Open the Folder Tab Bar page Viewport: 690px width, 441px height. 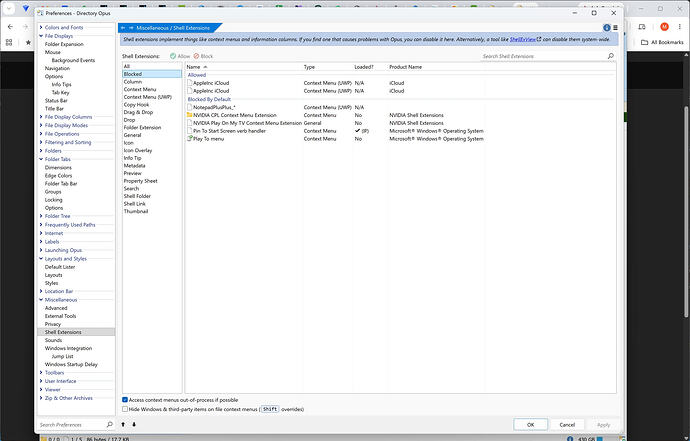click(61, 184)
